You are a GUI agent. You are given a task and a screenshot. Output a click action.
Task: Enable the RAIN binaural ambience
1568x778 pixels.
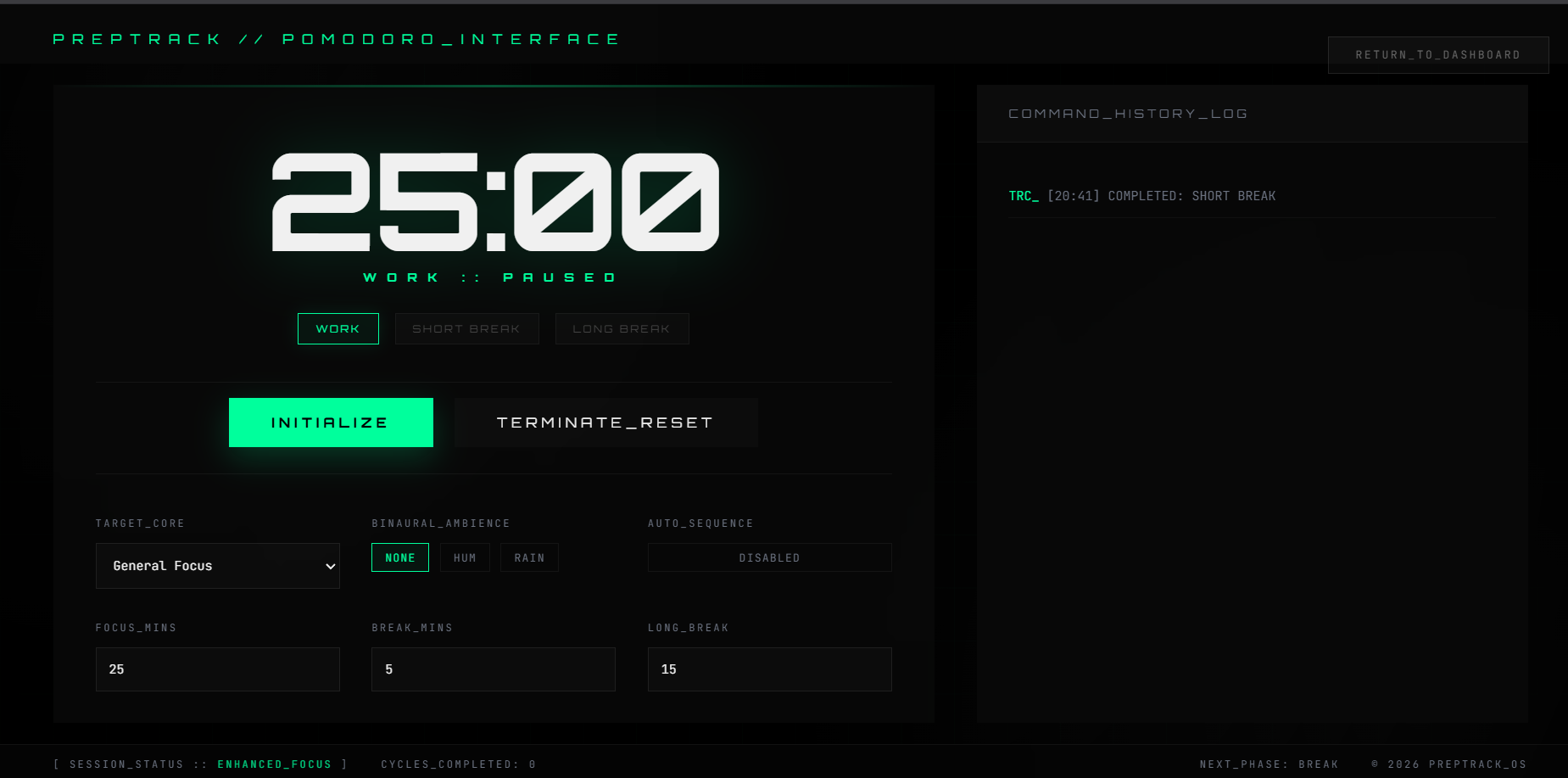(528, 557)
